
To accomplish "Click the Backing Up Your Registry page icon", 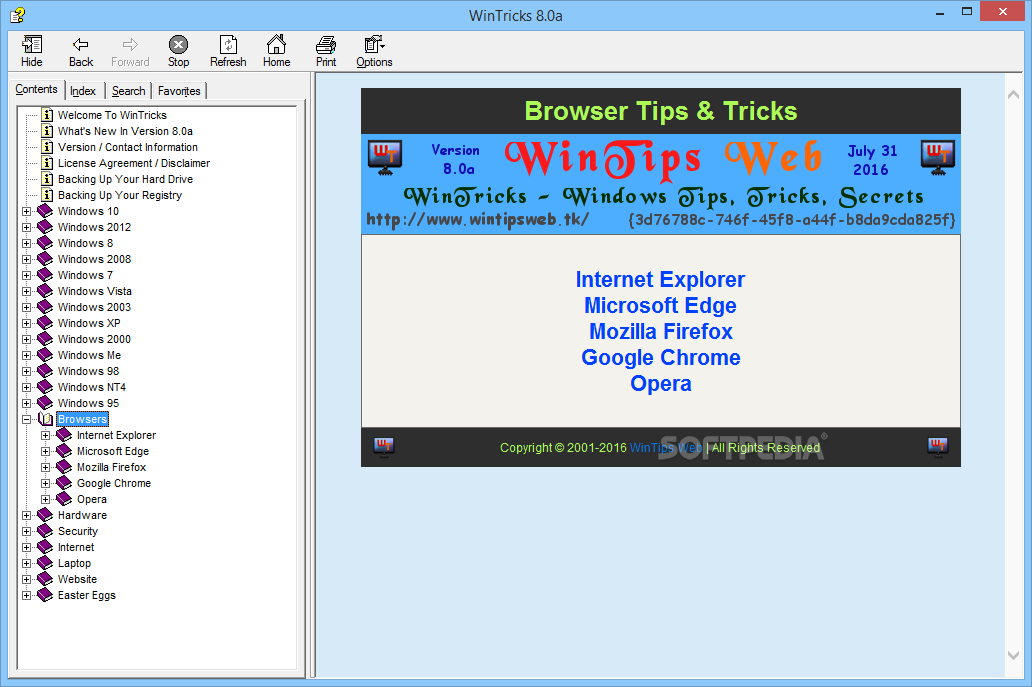I will tap(47, 195).
